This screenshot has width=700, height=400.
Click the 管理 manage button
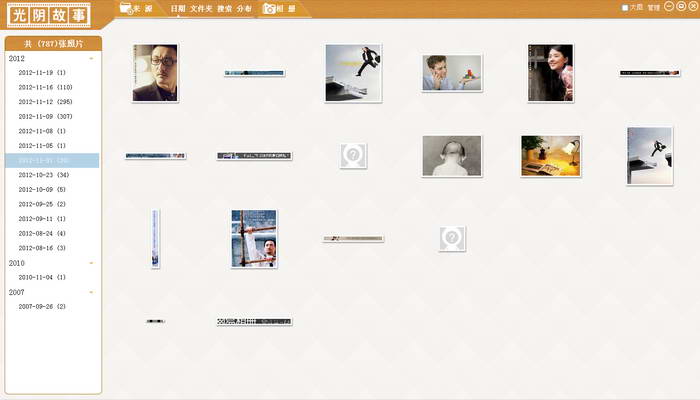[654, 8]
